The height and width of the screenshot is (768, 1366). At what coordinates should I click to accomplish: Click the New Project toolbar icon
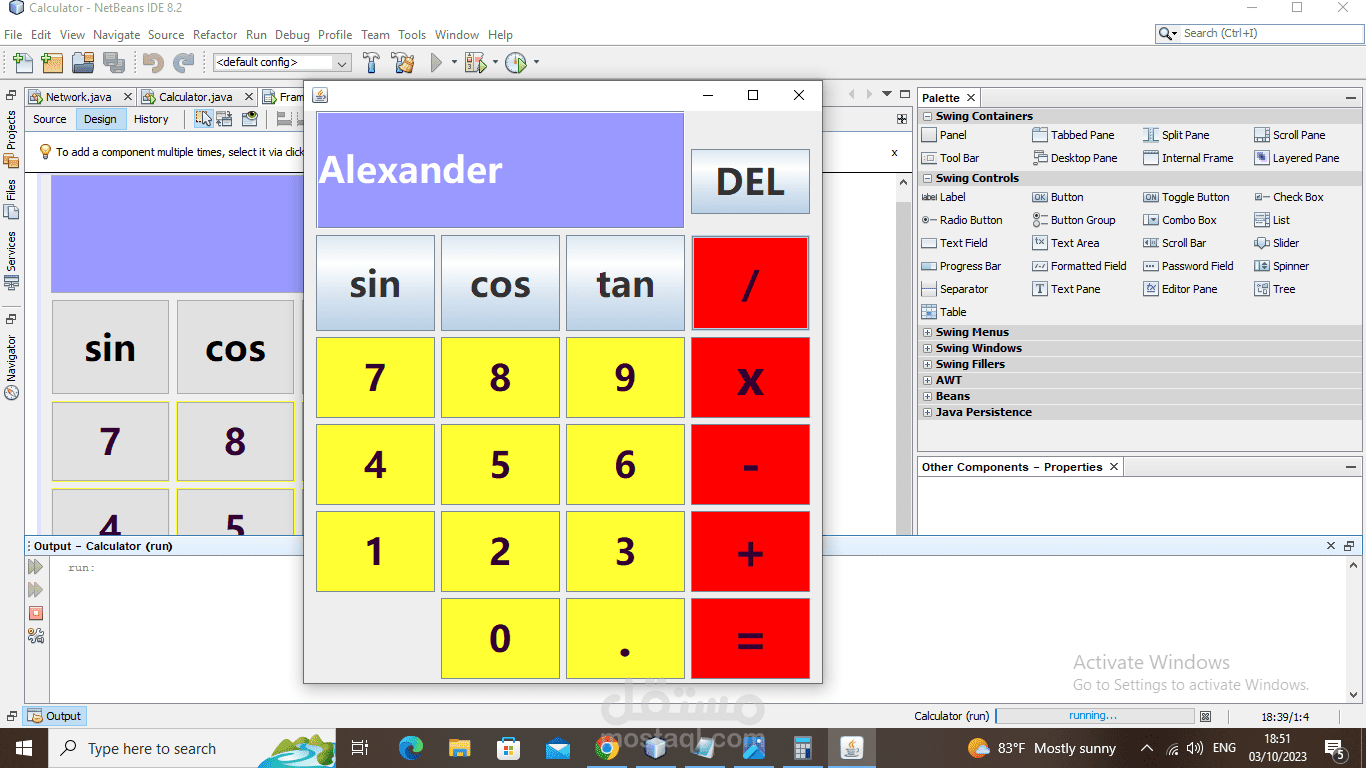point(52,63)
